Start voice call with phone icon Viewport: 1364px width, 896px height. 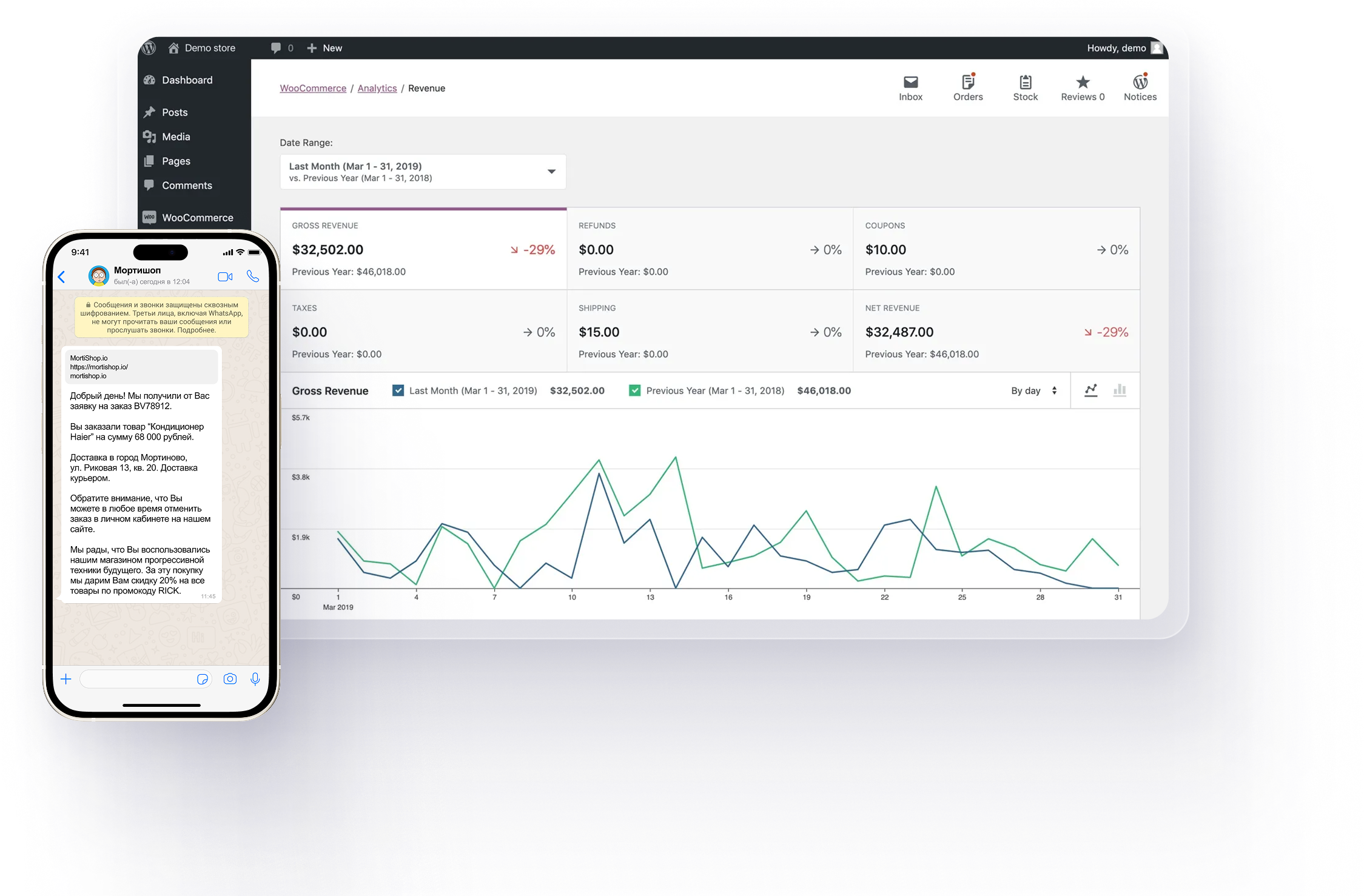[x=253, y=276]
